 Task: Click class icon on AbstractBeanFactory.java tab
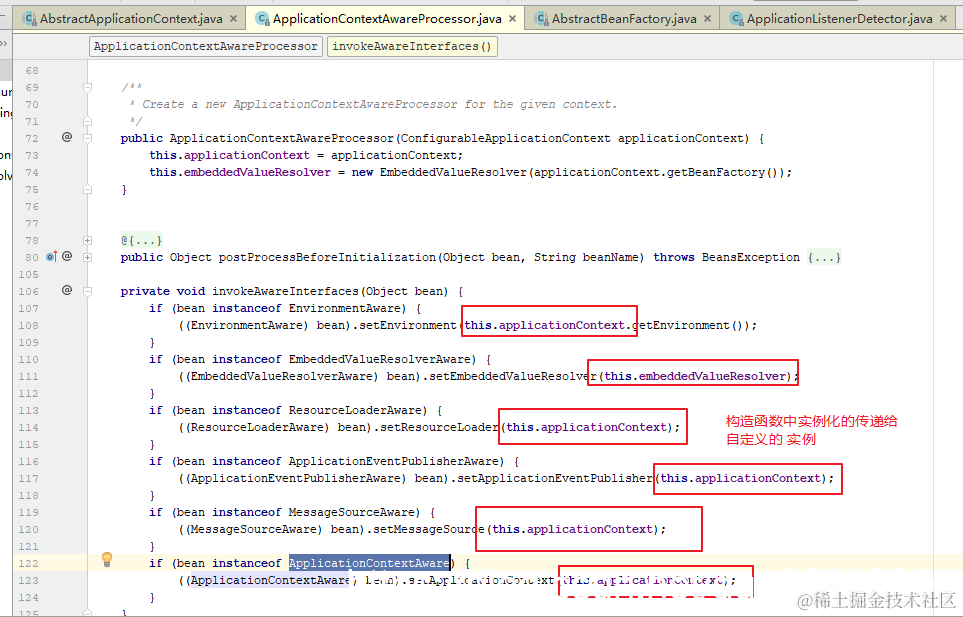point(542,19)
